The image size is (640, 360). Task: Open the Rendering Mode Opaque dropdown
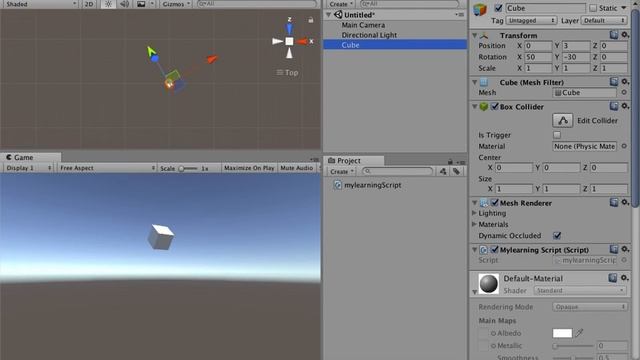[x=590, y=307]
